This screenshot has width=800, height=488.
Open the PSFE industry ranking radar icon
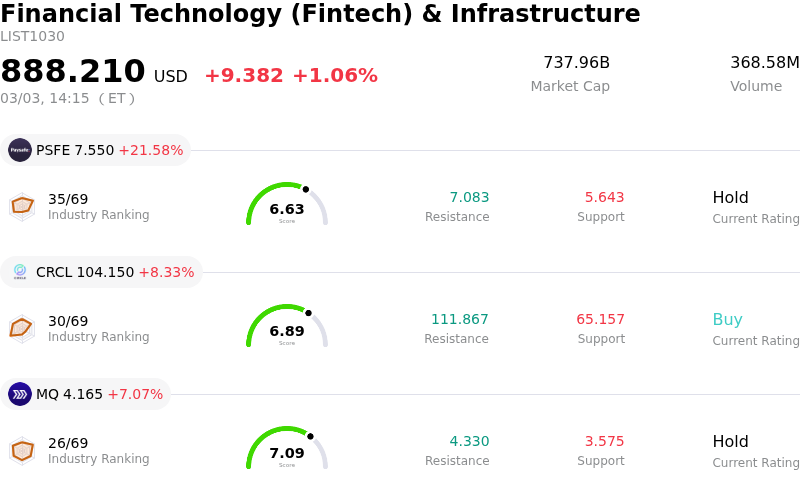pos(22,206)
